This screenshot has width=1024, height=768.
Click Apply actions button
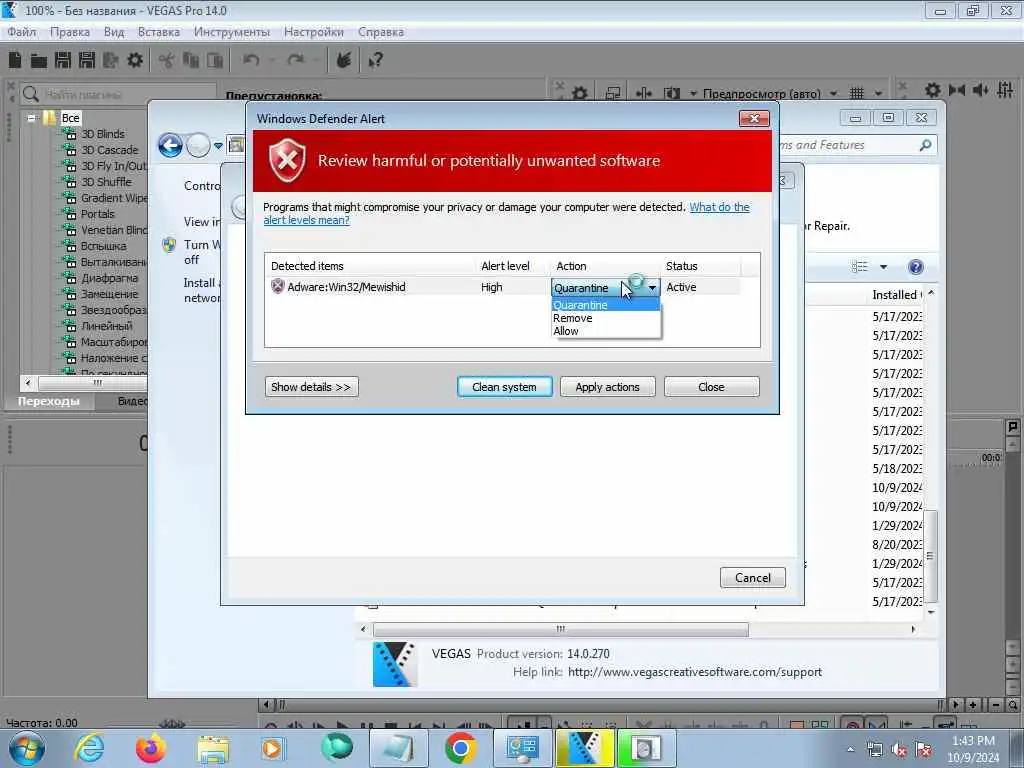click(x=607, y=387)
